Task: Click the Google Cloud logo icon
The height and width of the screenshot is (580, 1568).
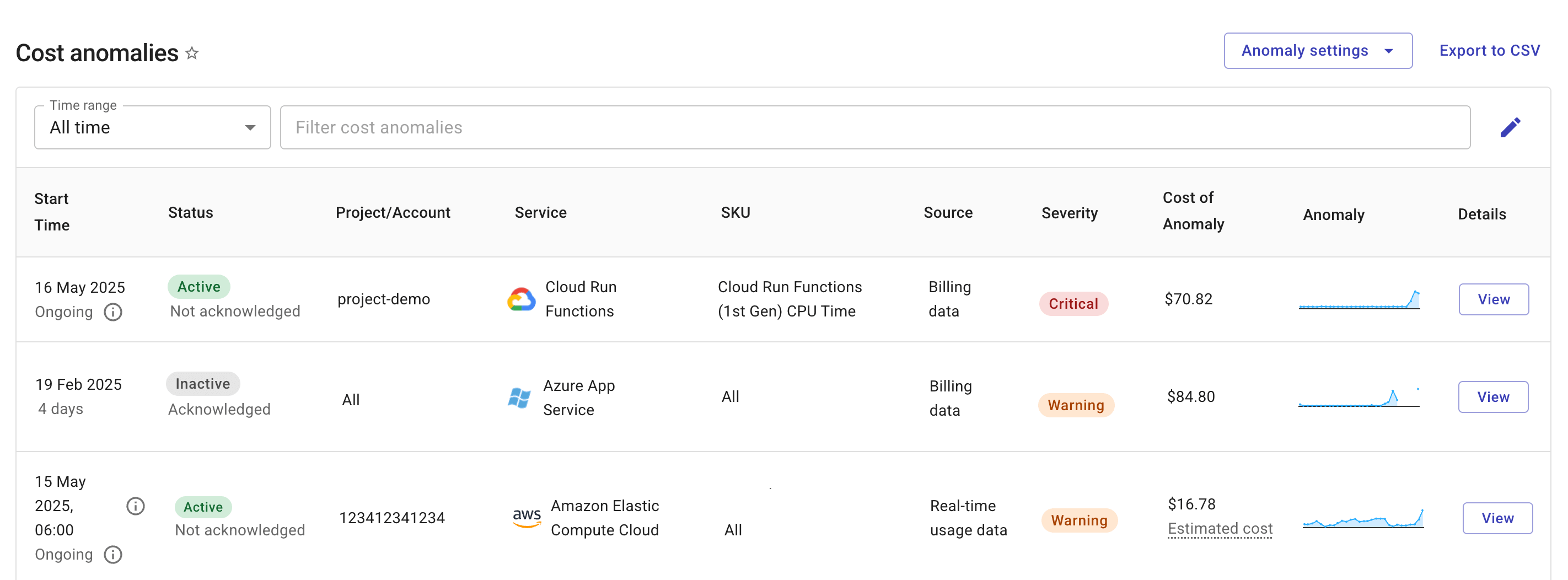Action: (x=521, y=299)
